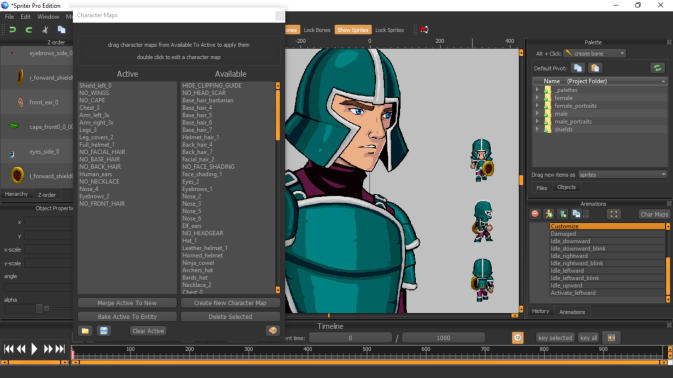This screenshot has width=673, height=378.
Task: Click Create New Character Map button
Action: click(x=230, y=303)
